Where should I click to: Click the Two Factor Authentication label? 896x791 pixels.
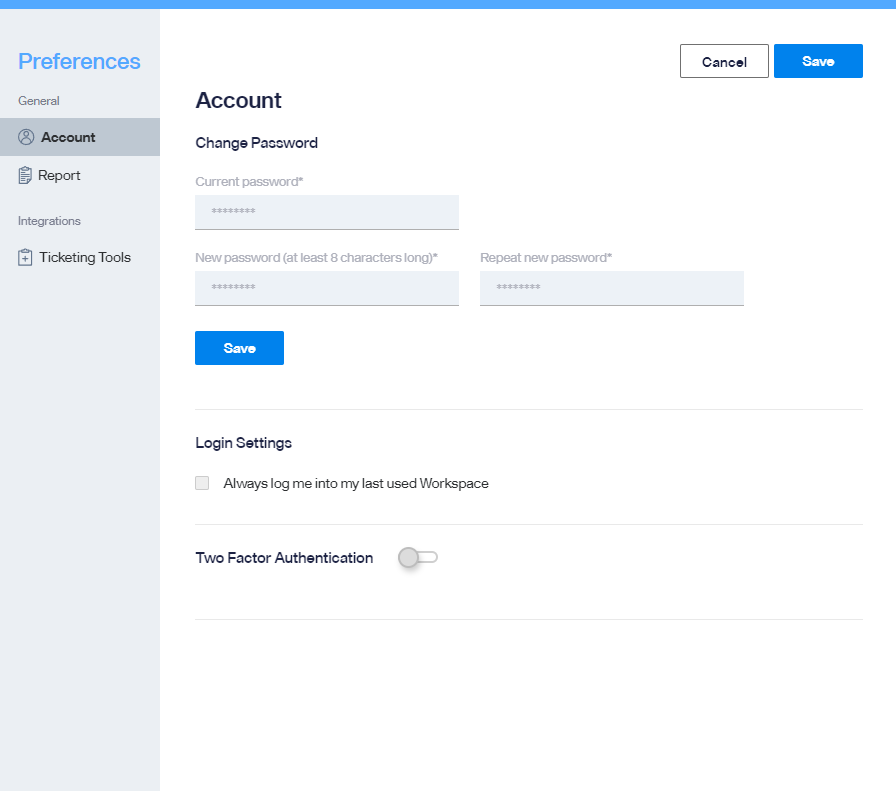point(284,558)
